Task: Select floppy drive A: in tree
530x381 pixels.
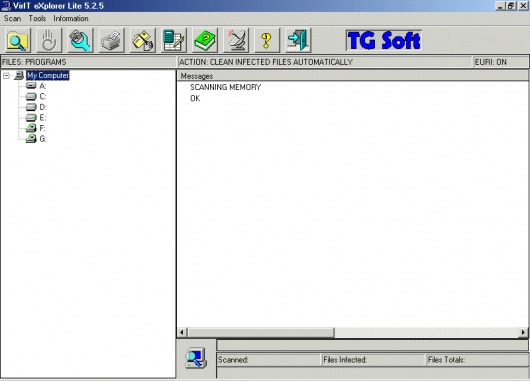Action: point(43,86)
